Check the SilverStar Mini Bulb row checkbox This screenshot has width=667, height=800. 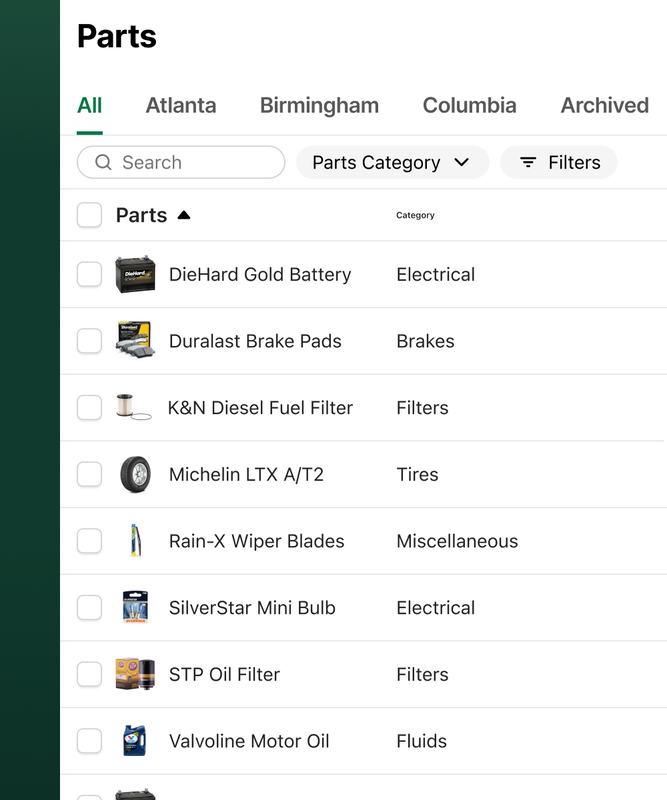(89, 607)
